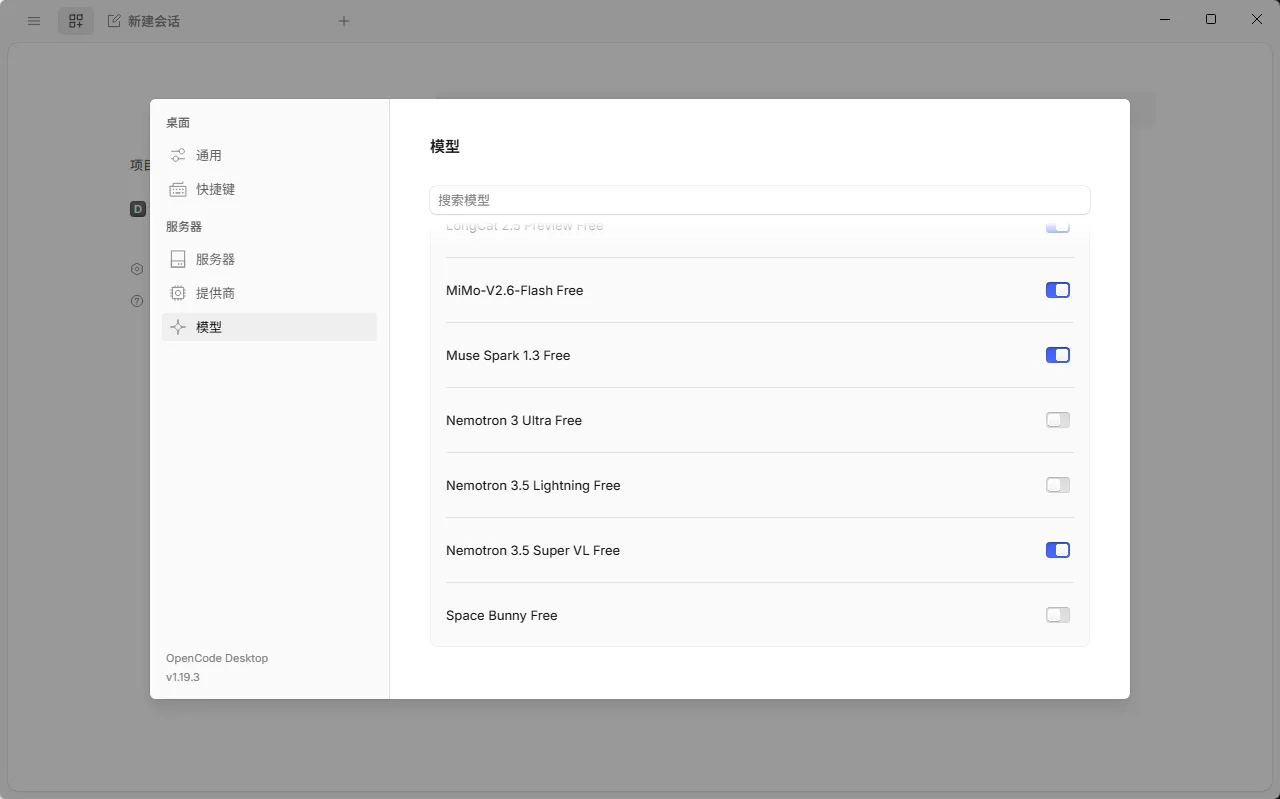Select the 新建会话 tab

(144, 21)
